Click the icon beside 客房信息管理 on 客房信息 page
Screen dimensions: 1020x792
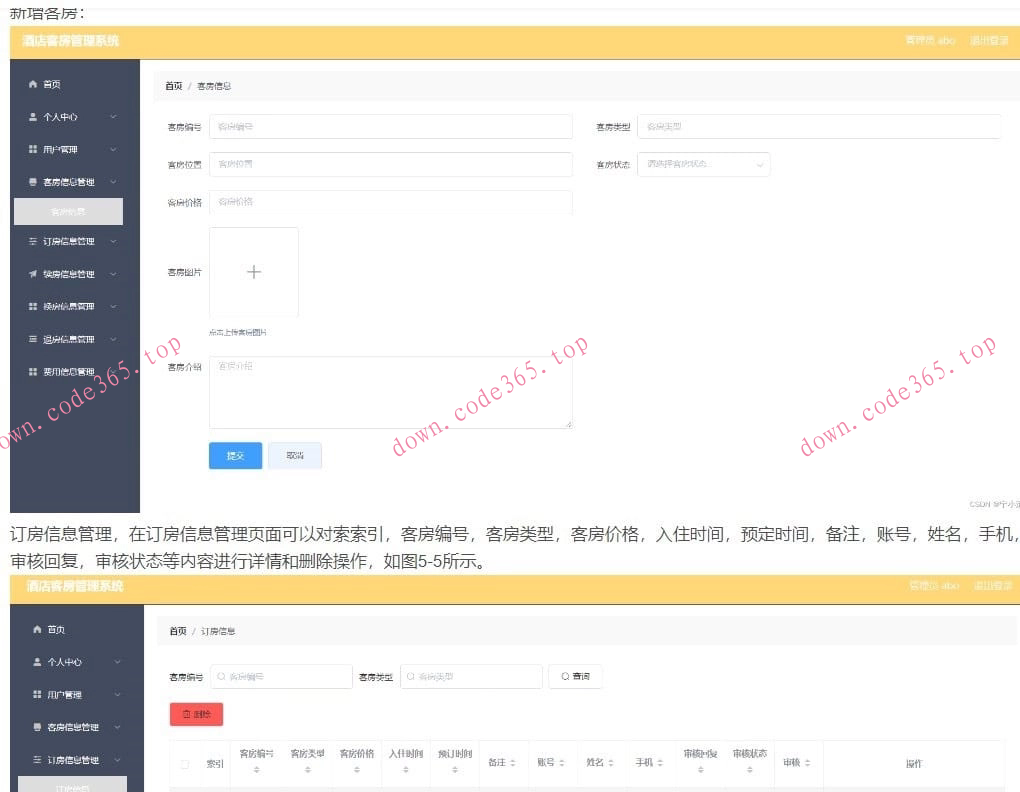[x=33, y=181]
